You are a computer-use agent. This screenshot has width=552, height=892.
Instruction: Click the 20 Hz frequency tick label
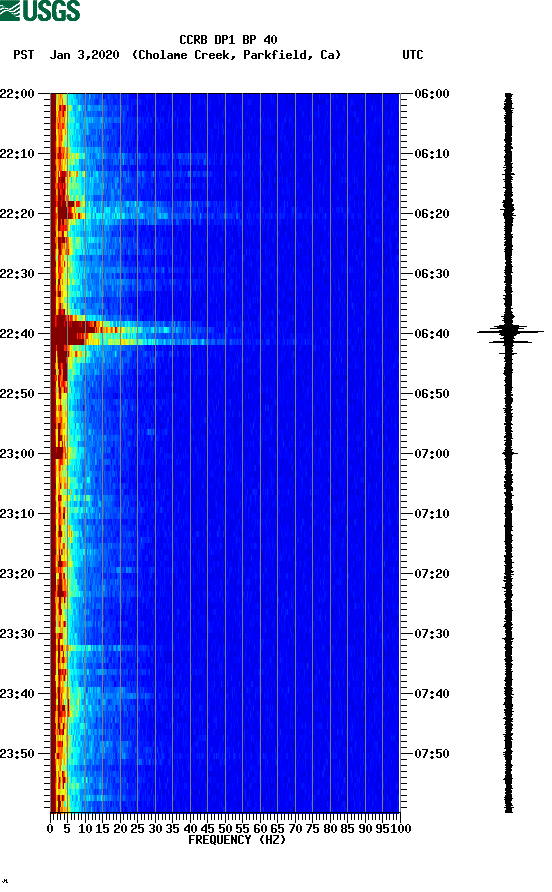pyautogui.click(x=120, y=829)
